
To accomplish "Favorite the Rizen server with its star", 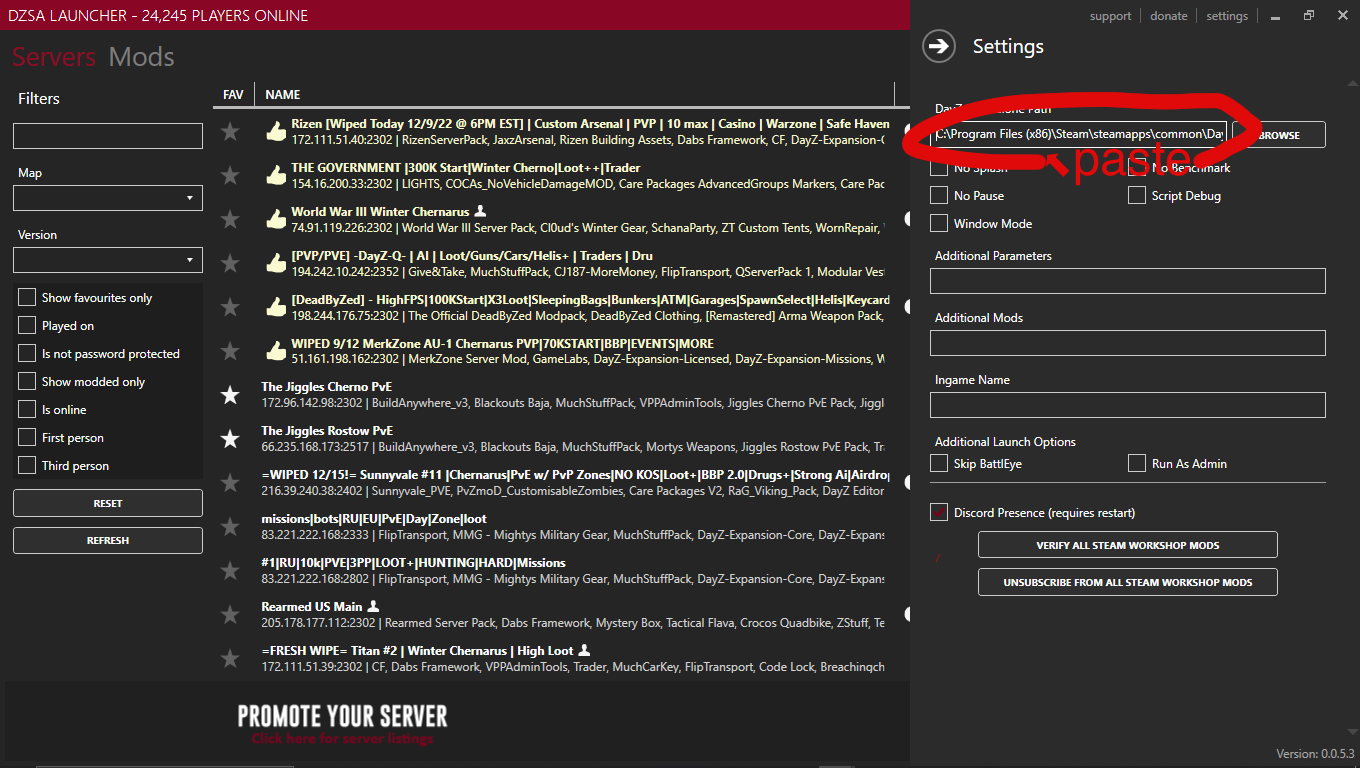I will click(230, 131).
